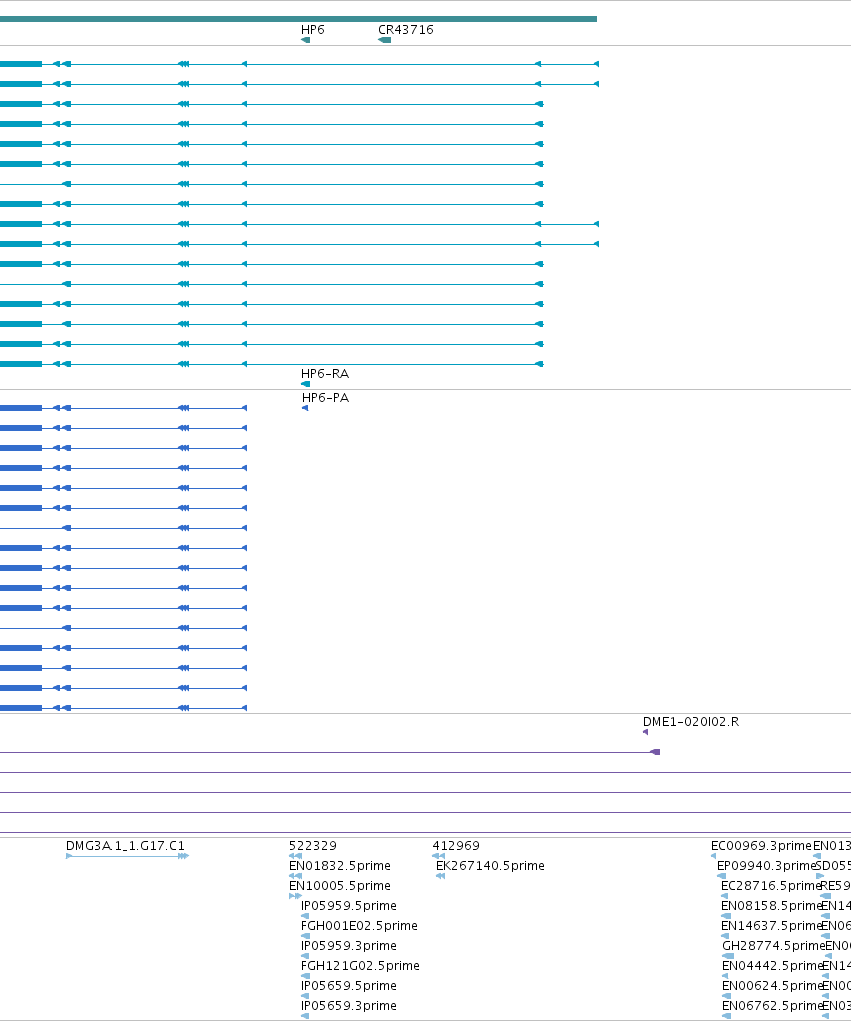Select the HP6-RA transcript glyph
The width and height of the screenshot is (851, 1021).
(x=305, y=384)
